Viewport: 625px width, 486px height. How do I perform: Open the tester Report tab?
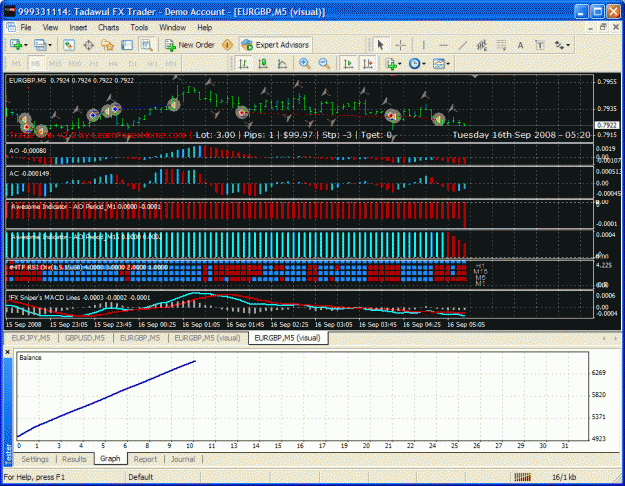click(x=145, y=459)
